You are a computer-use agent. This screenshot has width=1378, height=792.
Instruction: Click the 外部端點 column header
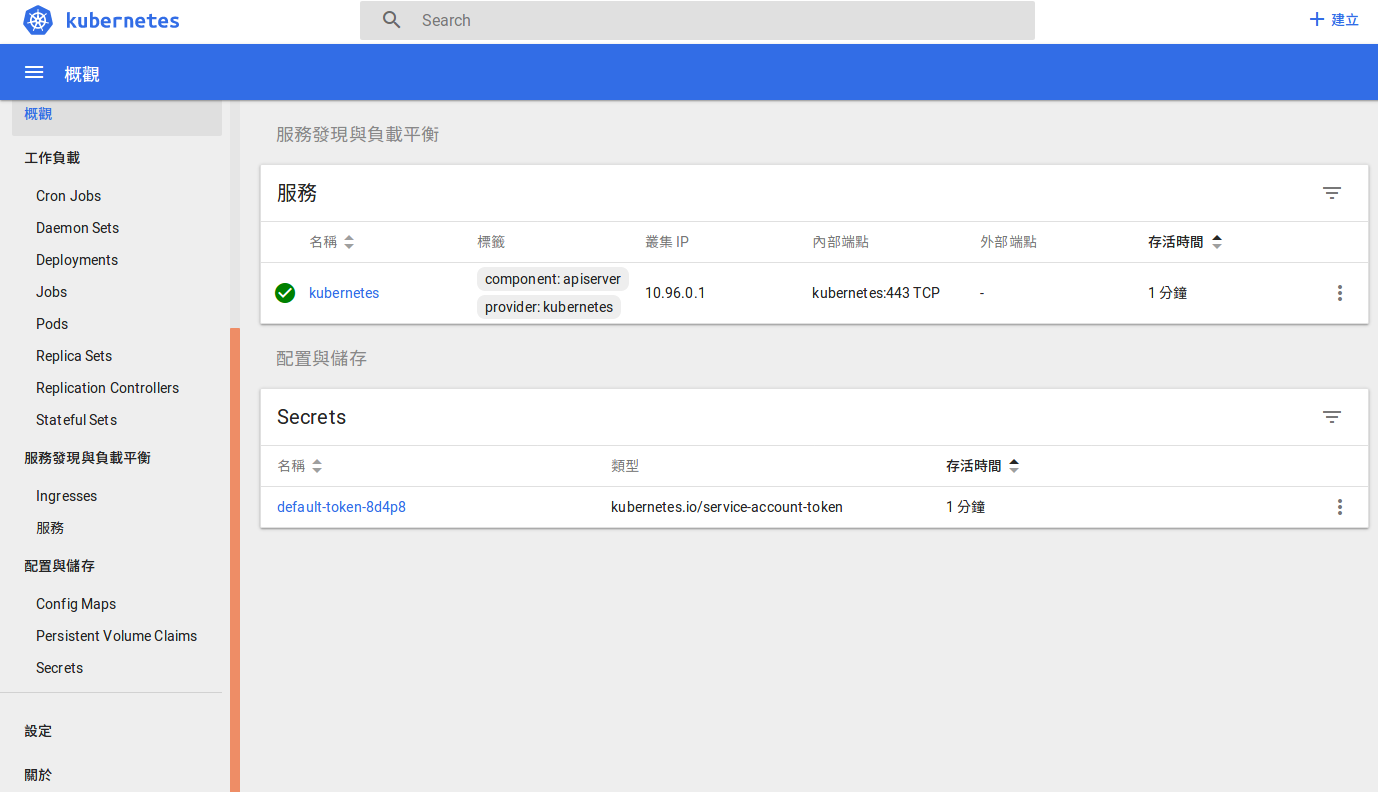[1008, 242]
